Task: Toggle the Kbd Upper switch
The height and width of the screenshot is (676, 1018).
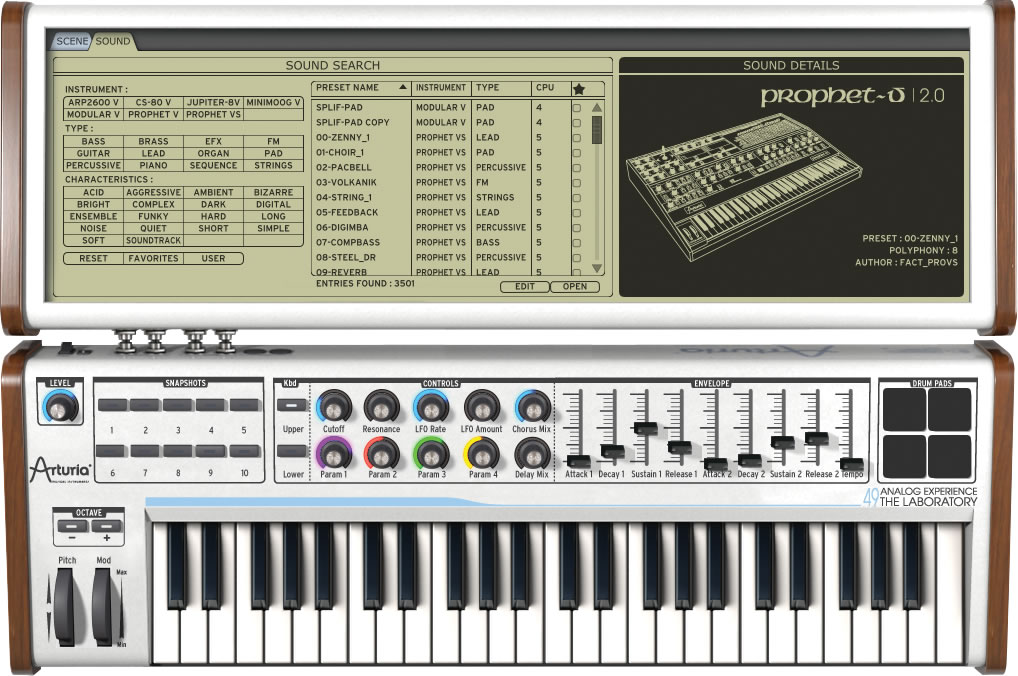Action: (292, 405)
